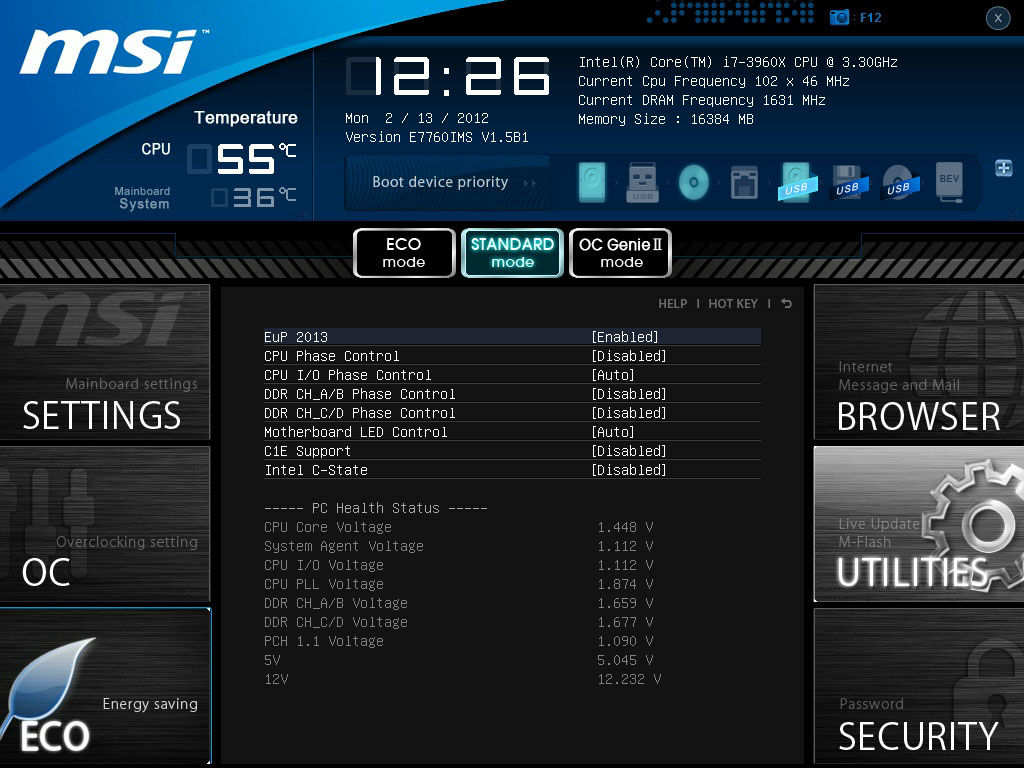Click the Boot device priority label
The width and height of the screenshot is (1024, 768).
point(440,182)
